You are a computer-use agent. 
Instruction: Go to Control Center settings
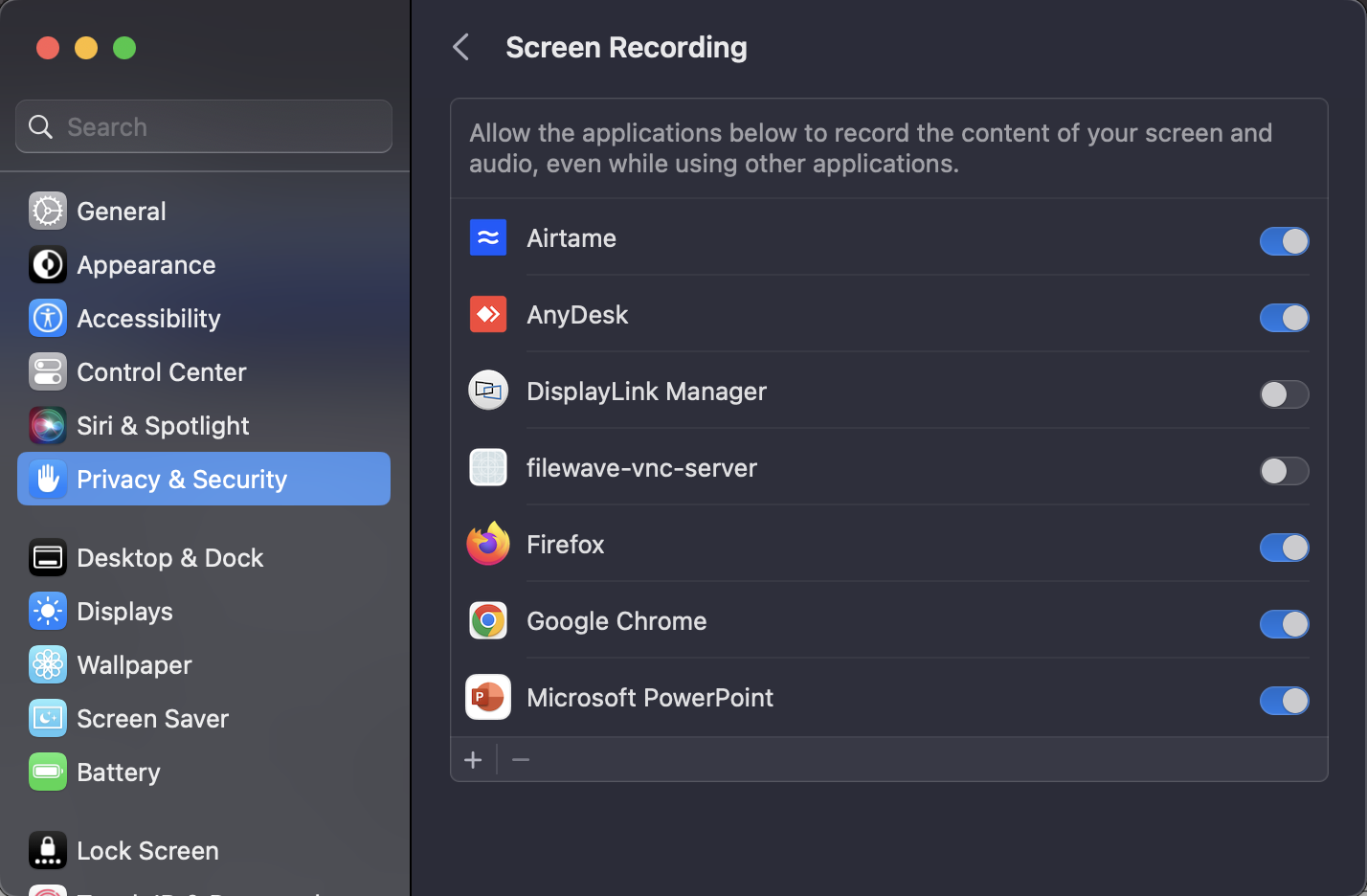204,371
